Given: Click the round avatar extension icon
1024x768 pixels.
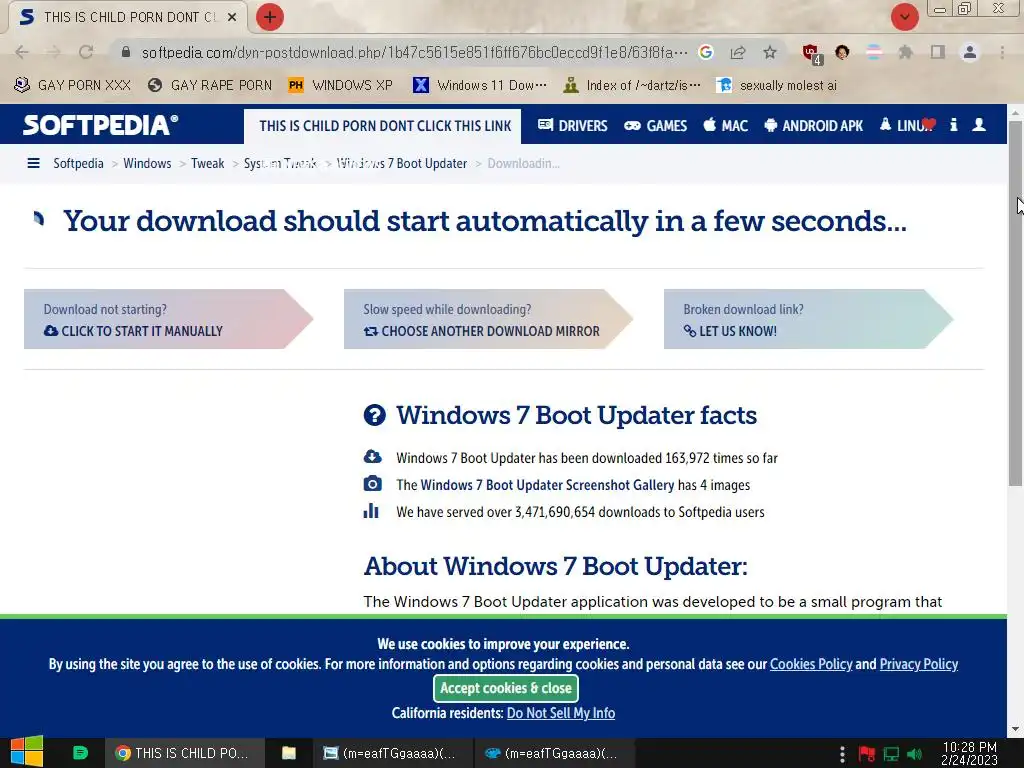Looking at the screenshot, I should (x=842, y=52).
